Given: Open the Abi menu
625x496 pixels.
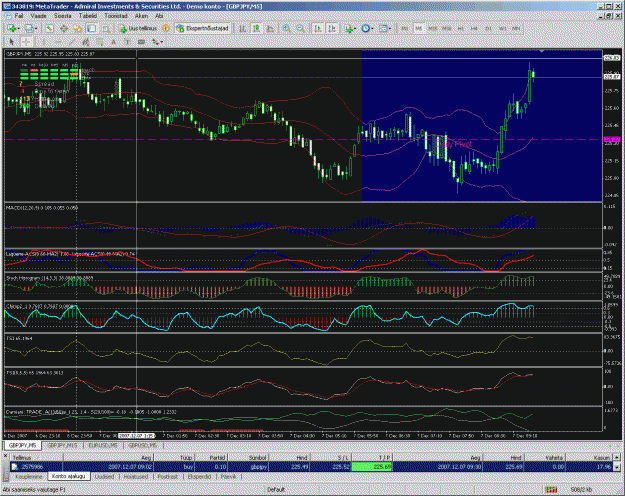Looking at the screenshot, I should tap(159, 16).
